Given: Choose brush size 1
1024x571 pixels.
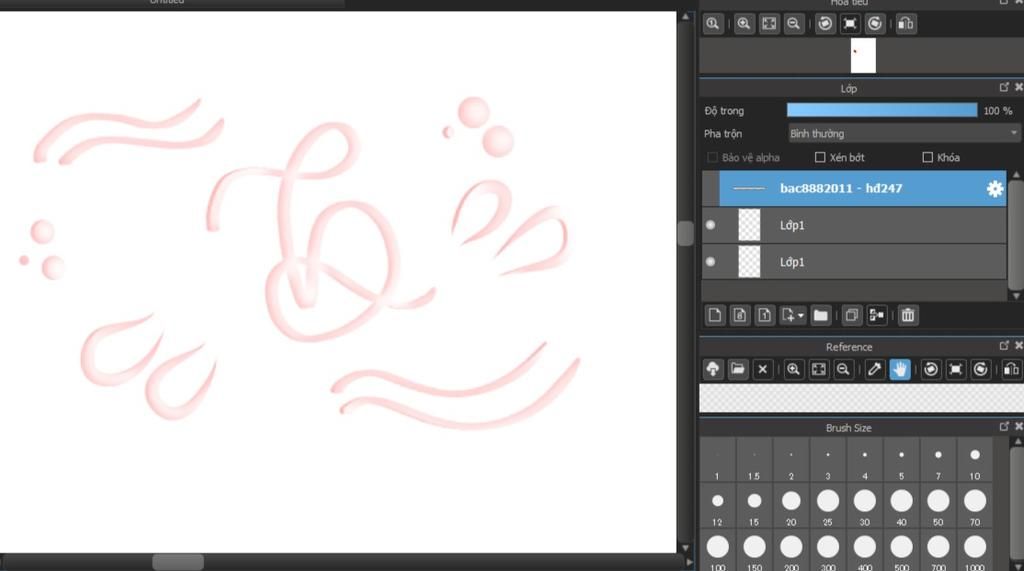Looking at the screenshot, I should click(x=717, y=462).
